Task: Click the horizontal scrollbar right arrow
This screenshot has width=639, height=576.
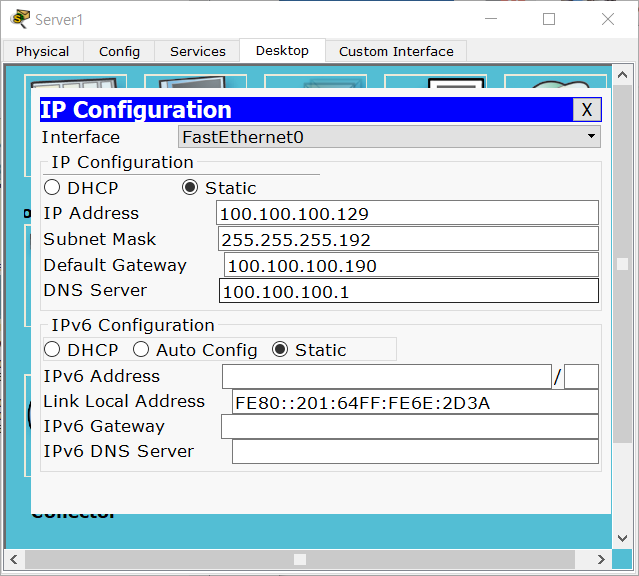Action: (601, 559)
